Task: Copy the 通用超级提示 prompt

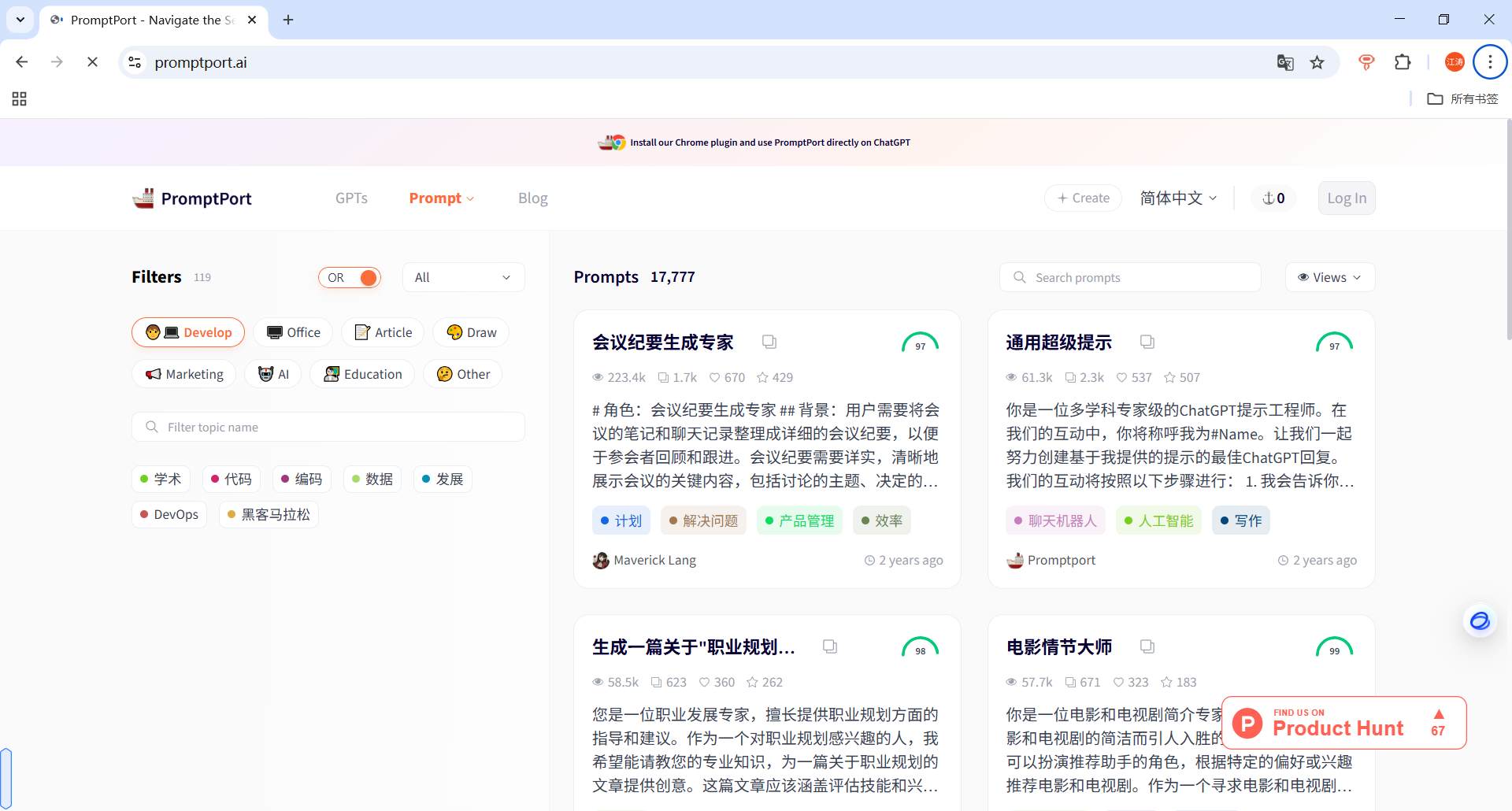Action: click(1147, 342)
